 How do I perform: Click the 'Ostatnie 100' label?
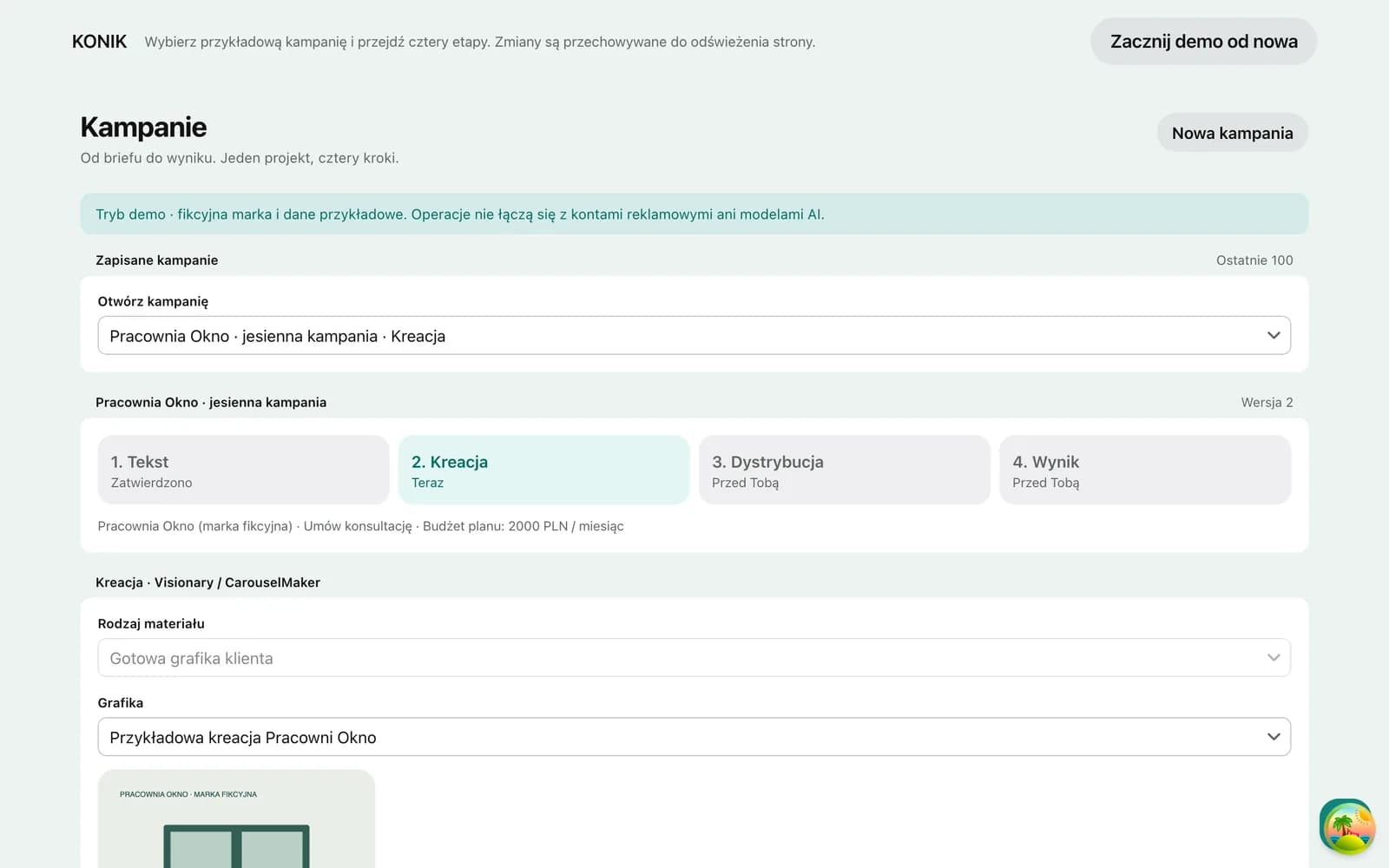click(x=1254, y=260)
